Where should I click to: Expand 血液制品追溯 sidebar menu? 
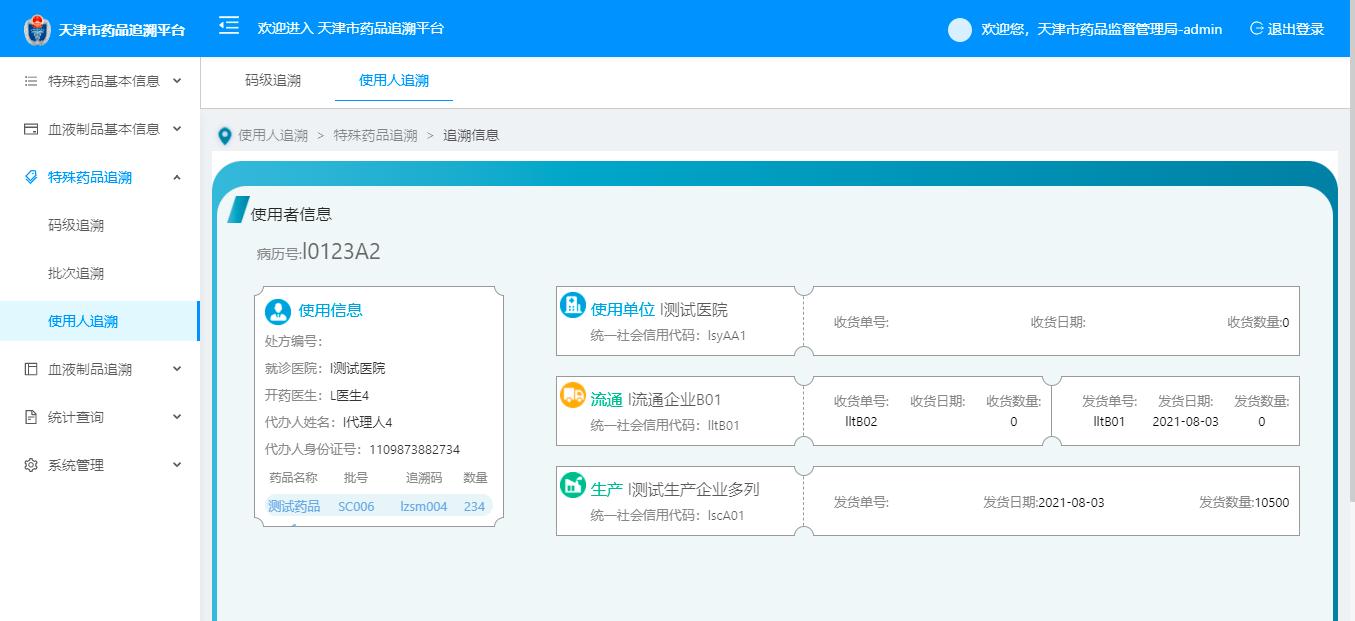coord(100,369)
